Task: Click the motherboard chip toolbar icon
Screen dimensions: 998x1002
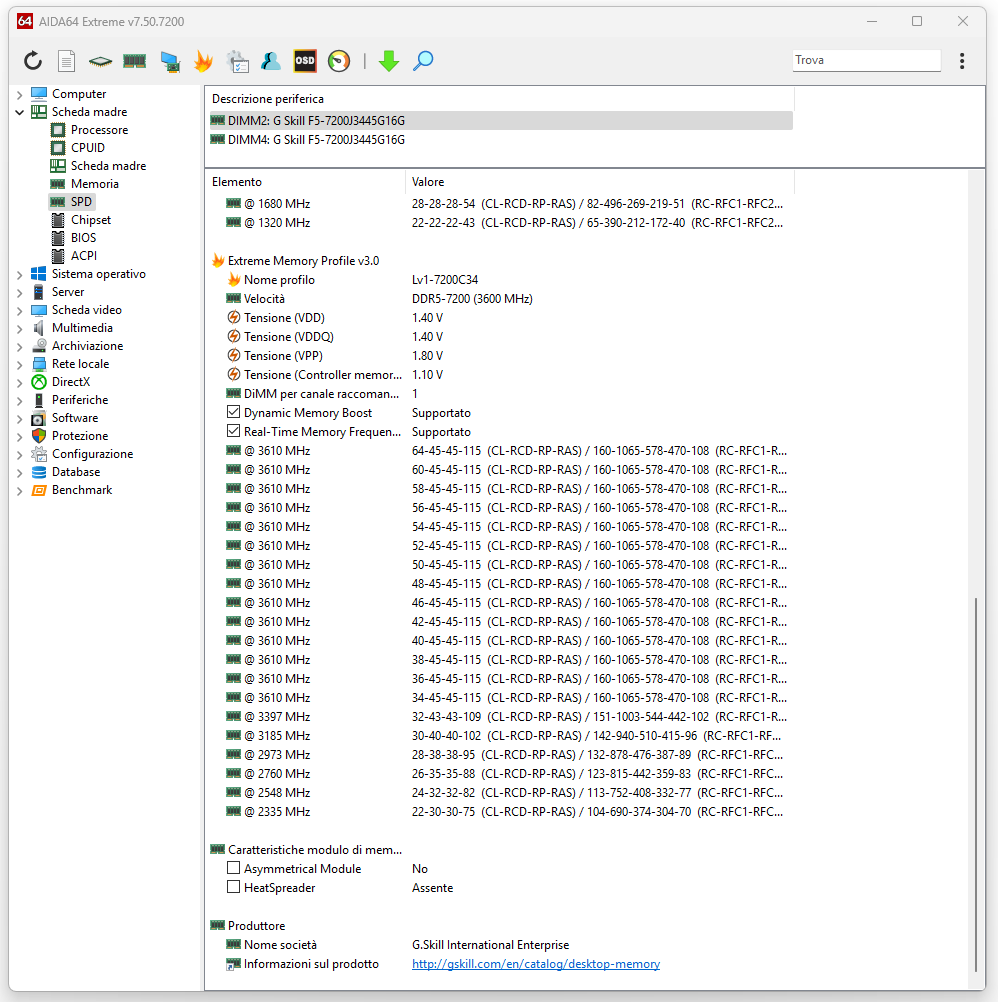Action: [100, 61]
